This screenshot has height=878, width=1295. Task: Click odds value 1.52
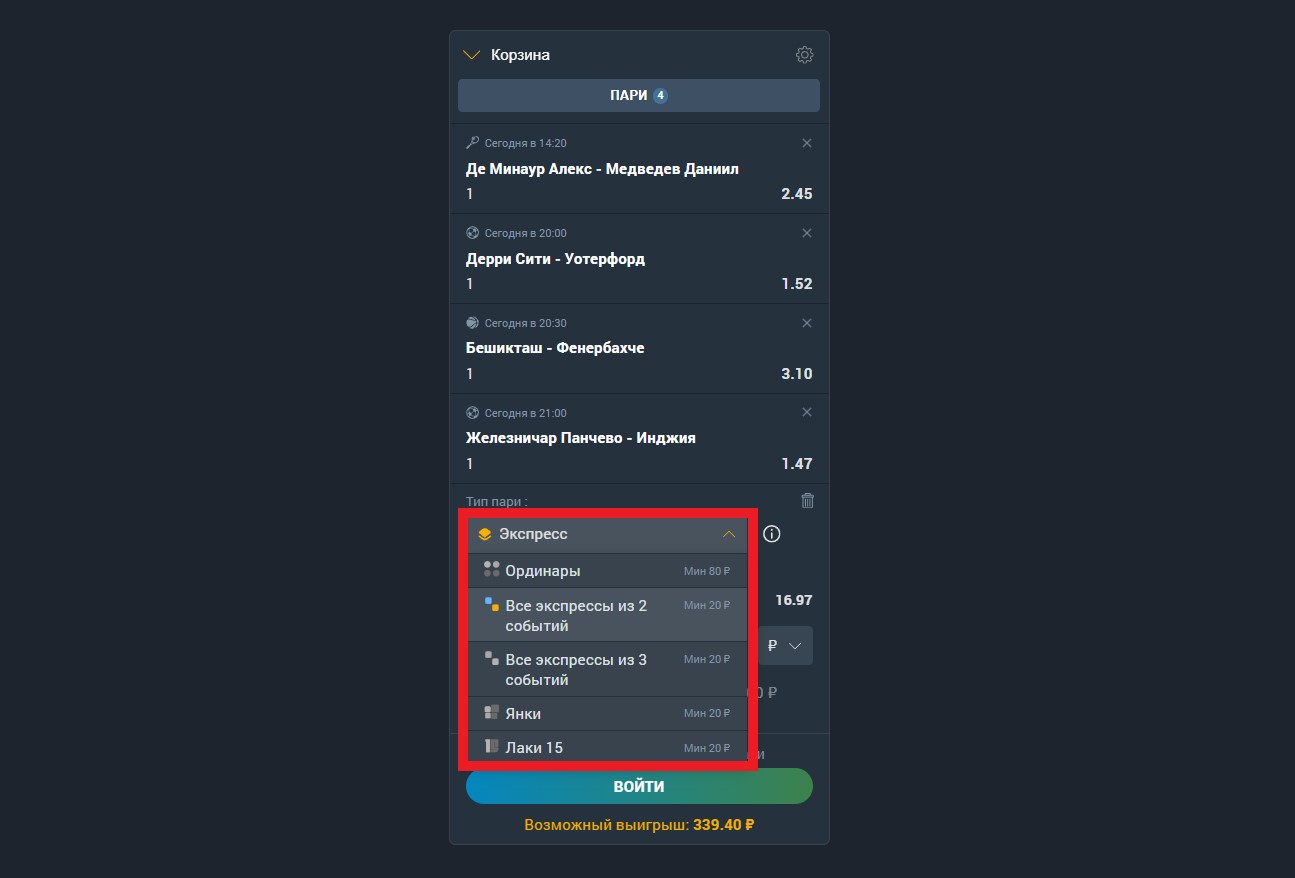coord(797,284)
